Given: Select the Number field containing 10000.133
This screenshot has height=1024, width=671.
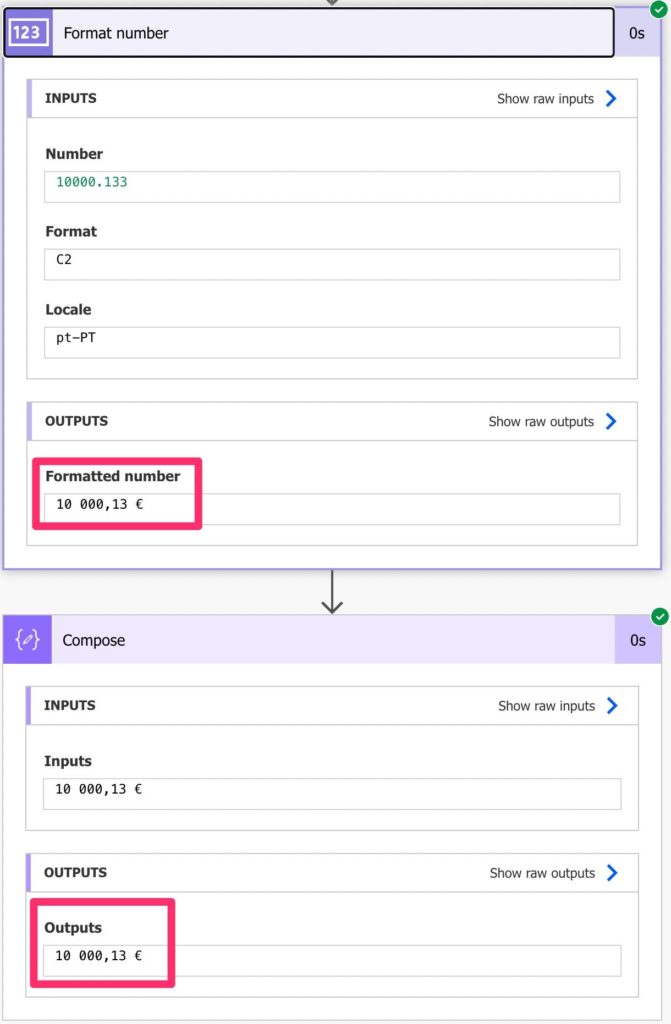Looking at the screenshot, I should click(330, 186).
